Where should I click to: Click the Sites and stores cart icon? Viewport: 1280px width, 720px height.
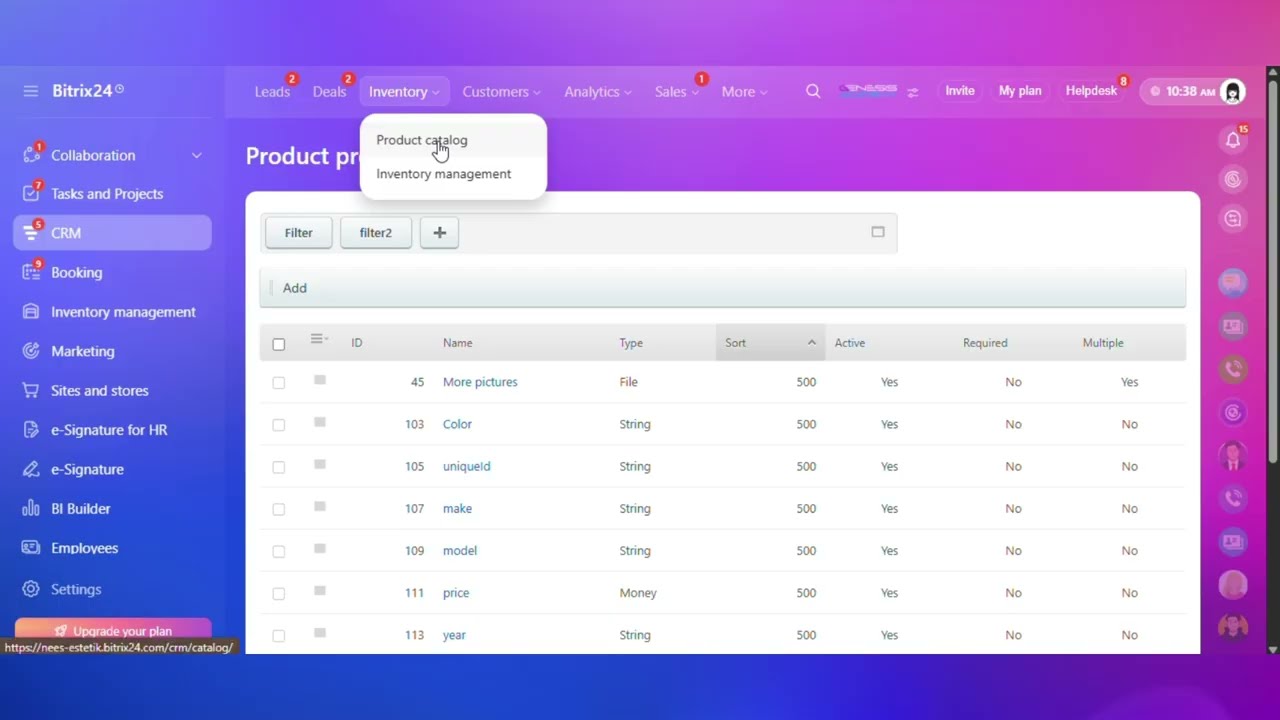tap(31, 391)
